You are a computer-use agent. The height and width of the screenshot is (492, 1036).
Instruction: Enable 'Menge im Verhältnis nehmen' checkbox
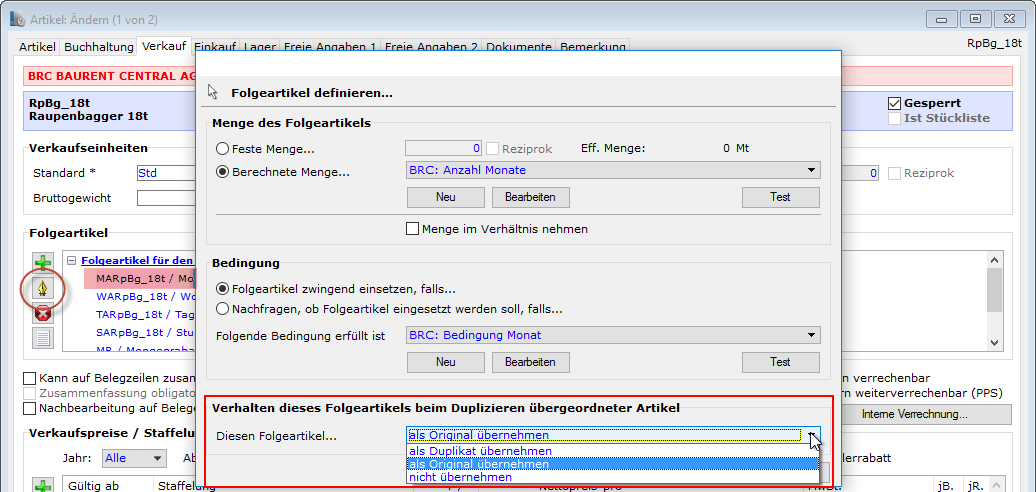tap(413, 229)
